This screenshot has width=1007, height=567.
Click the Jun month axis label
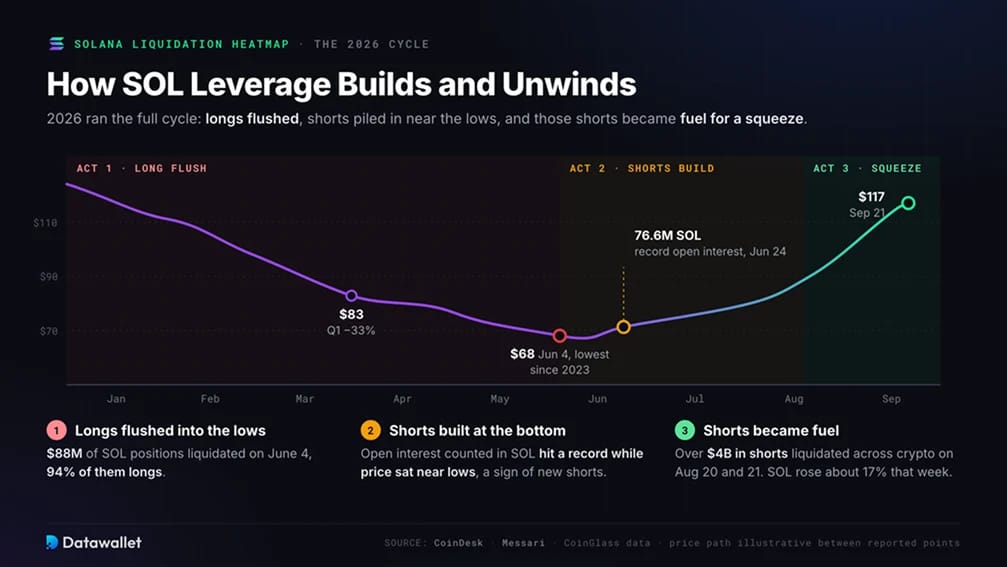[597, 399]
